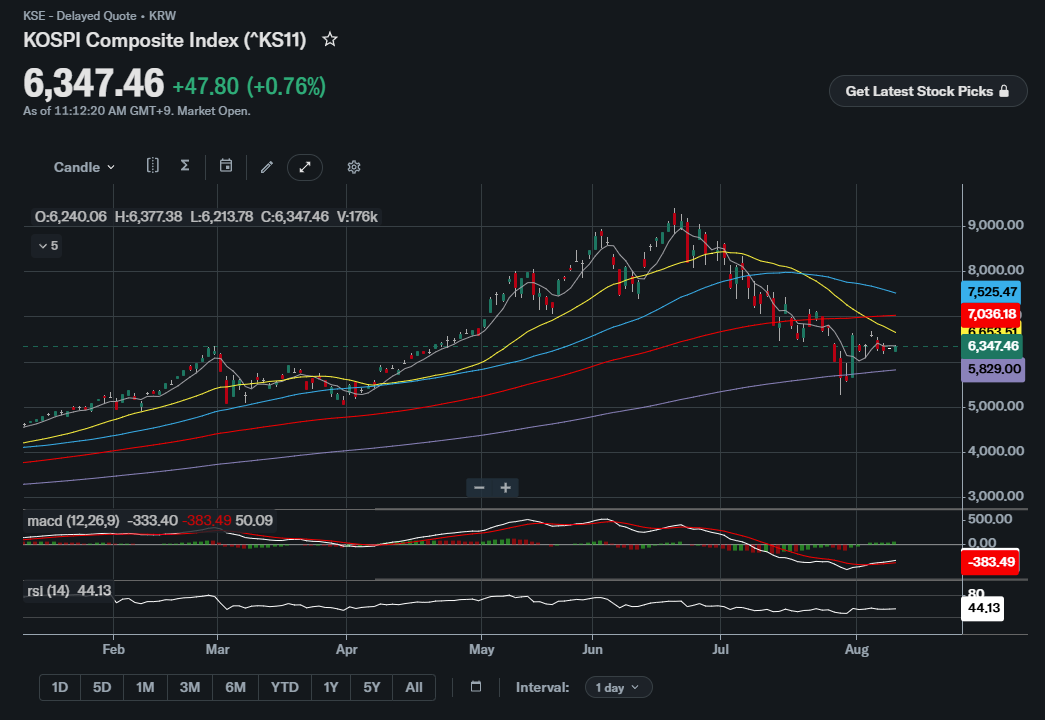
Task: Click the O:6,240.06 open value
Action: [x=71, y=217]
